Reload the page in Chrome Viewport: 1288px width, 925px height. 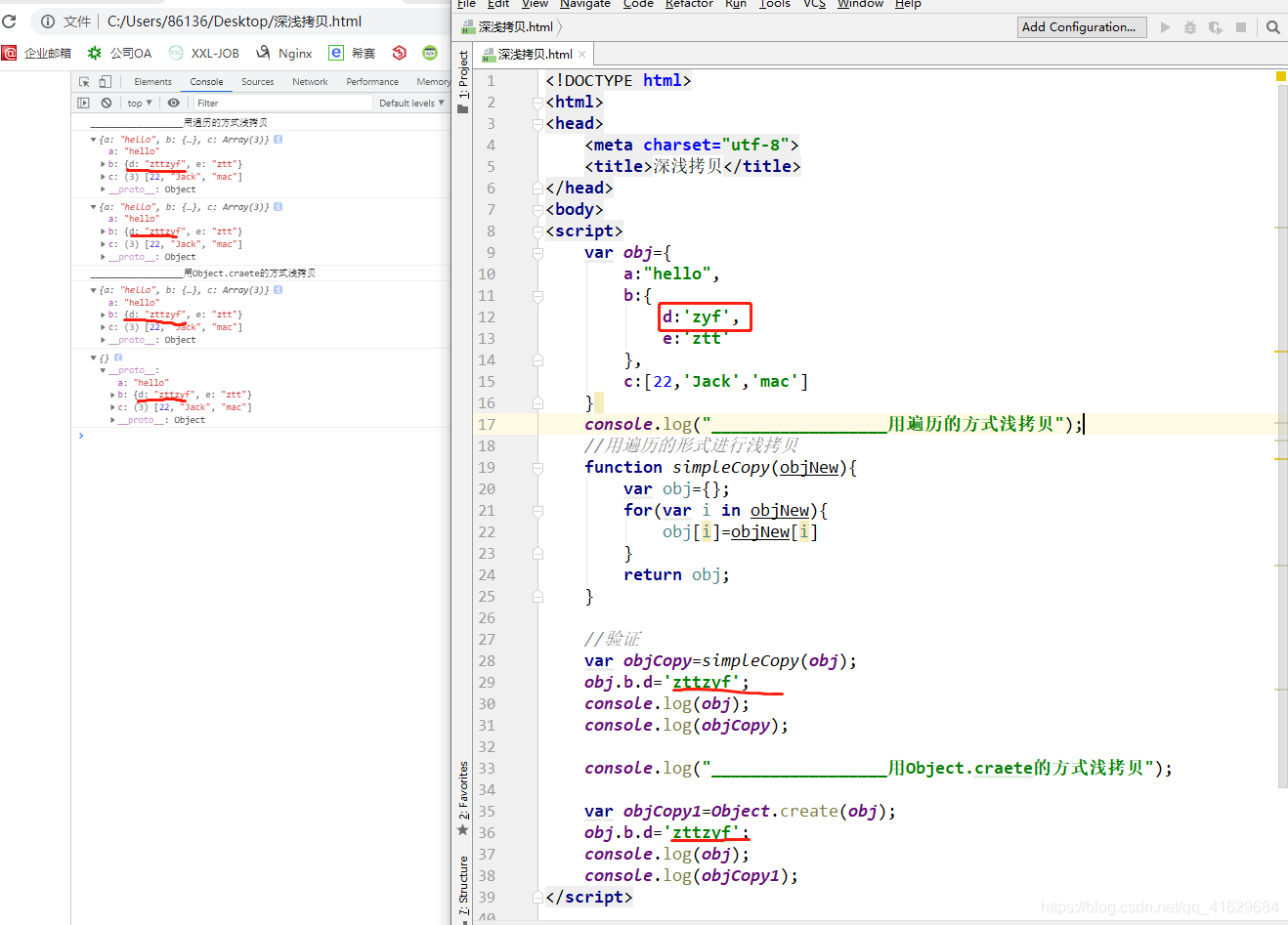pos(9,21)
